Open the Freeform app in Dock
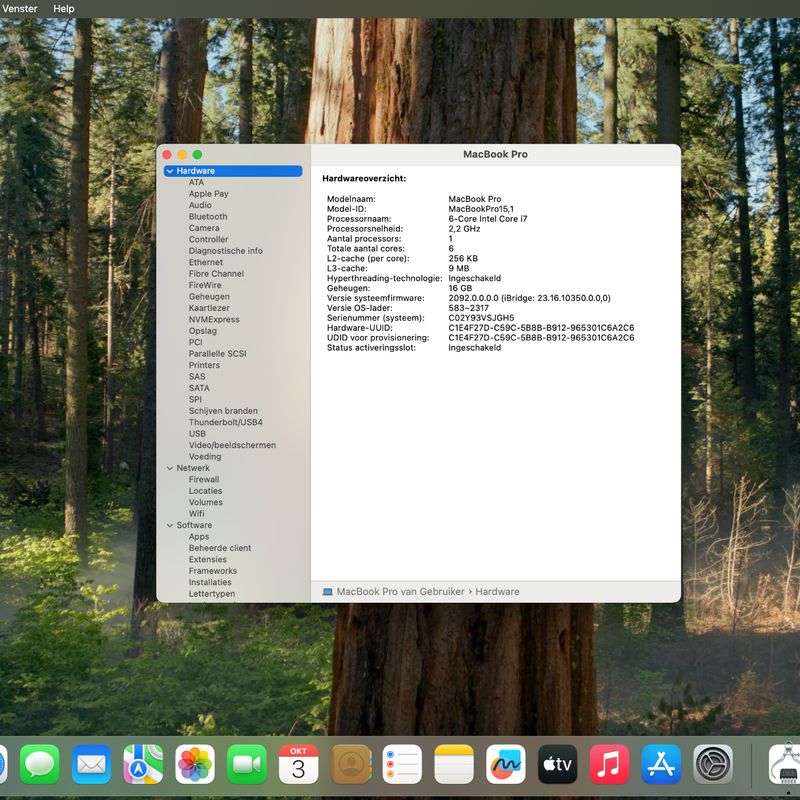 click(506, 765)
